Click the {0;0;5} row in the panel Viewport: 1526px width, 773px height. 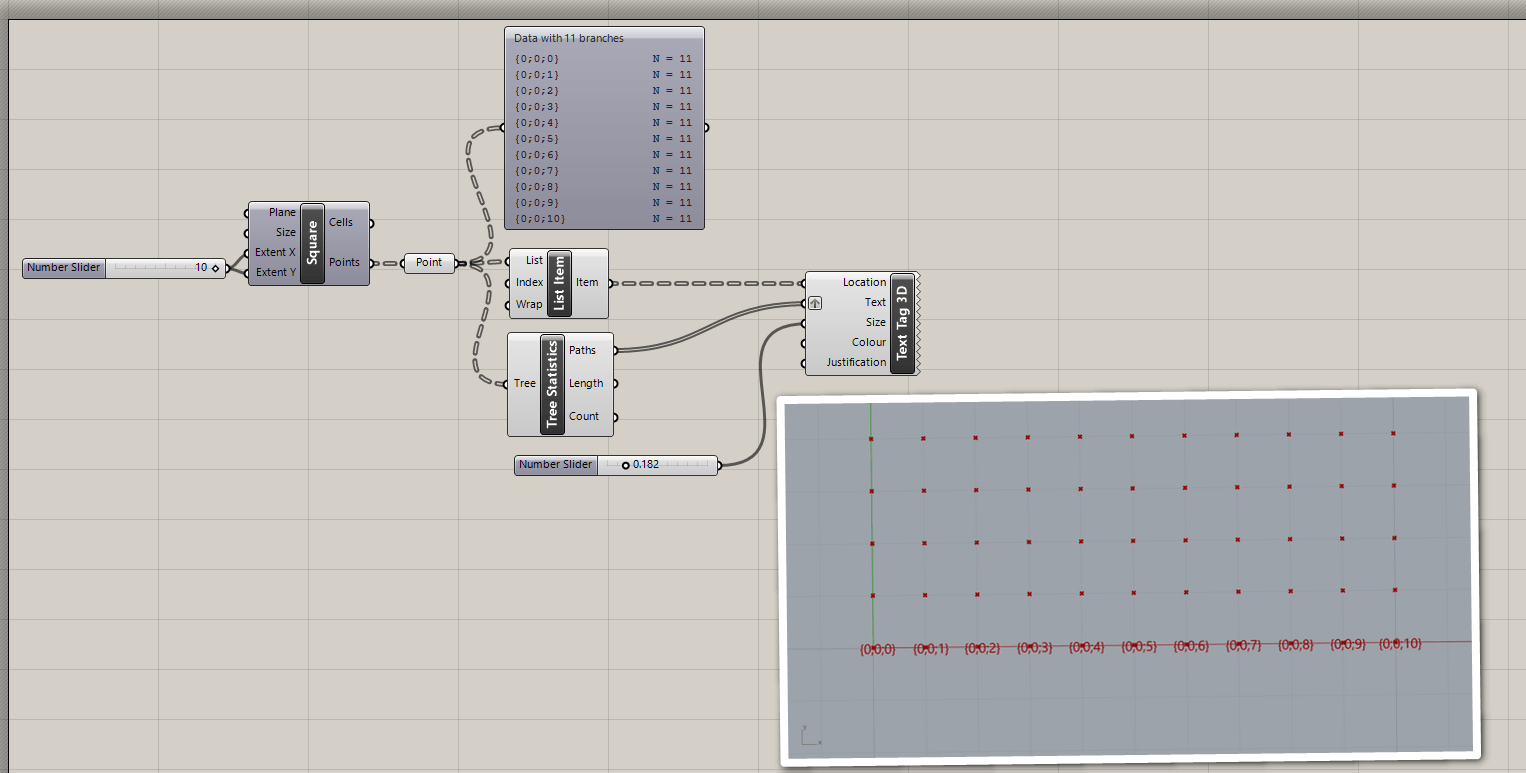[604, 139]
